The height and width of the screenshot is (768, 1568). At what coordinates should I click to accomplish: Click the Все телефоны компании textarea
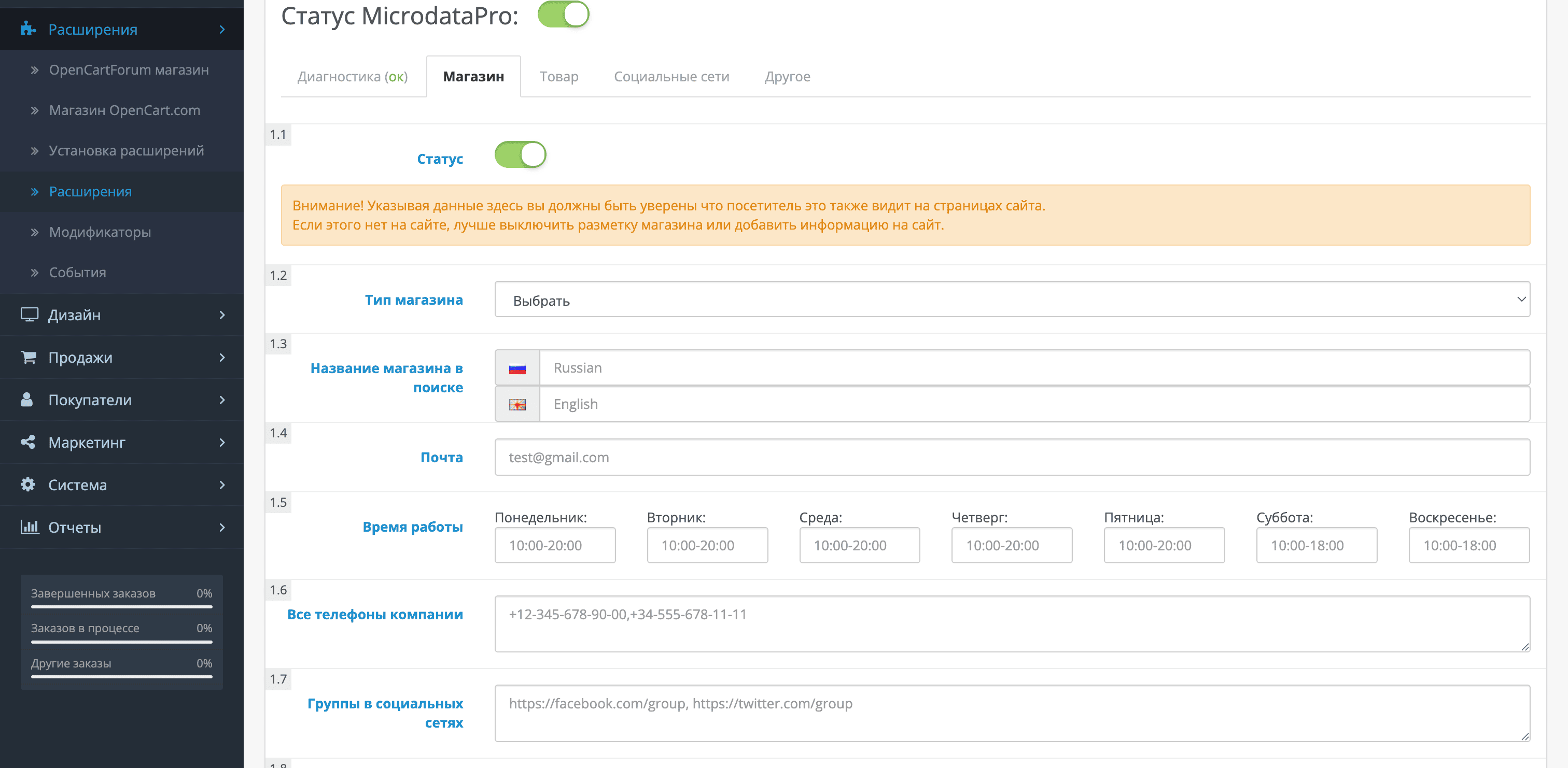click(x=1012, y=624)
